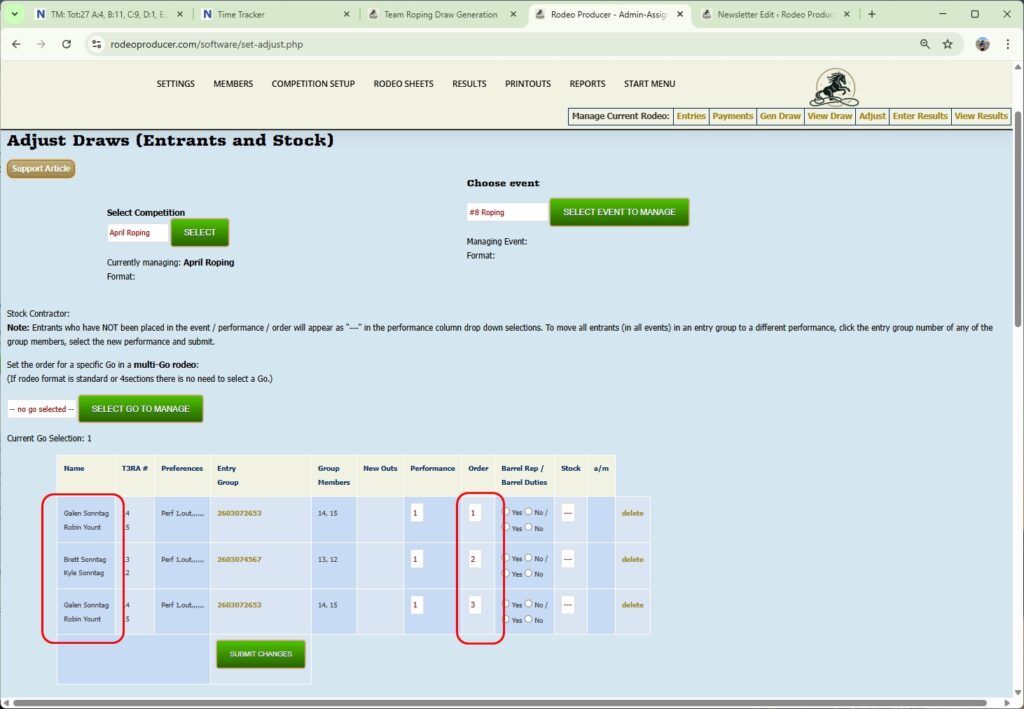Close the Rodeo Producer Admin-Assign tab

tap(680, 14)
